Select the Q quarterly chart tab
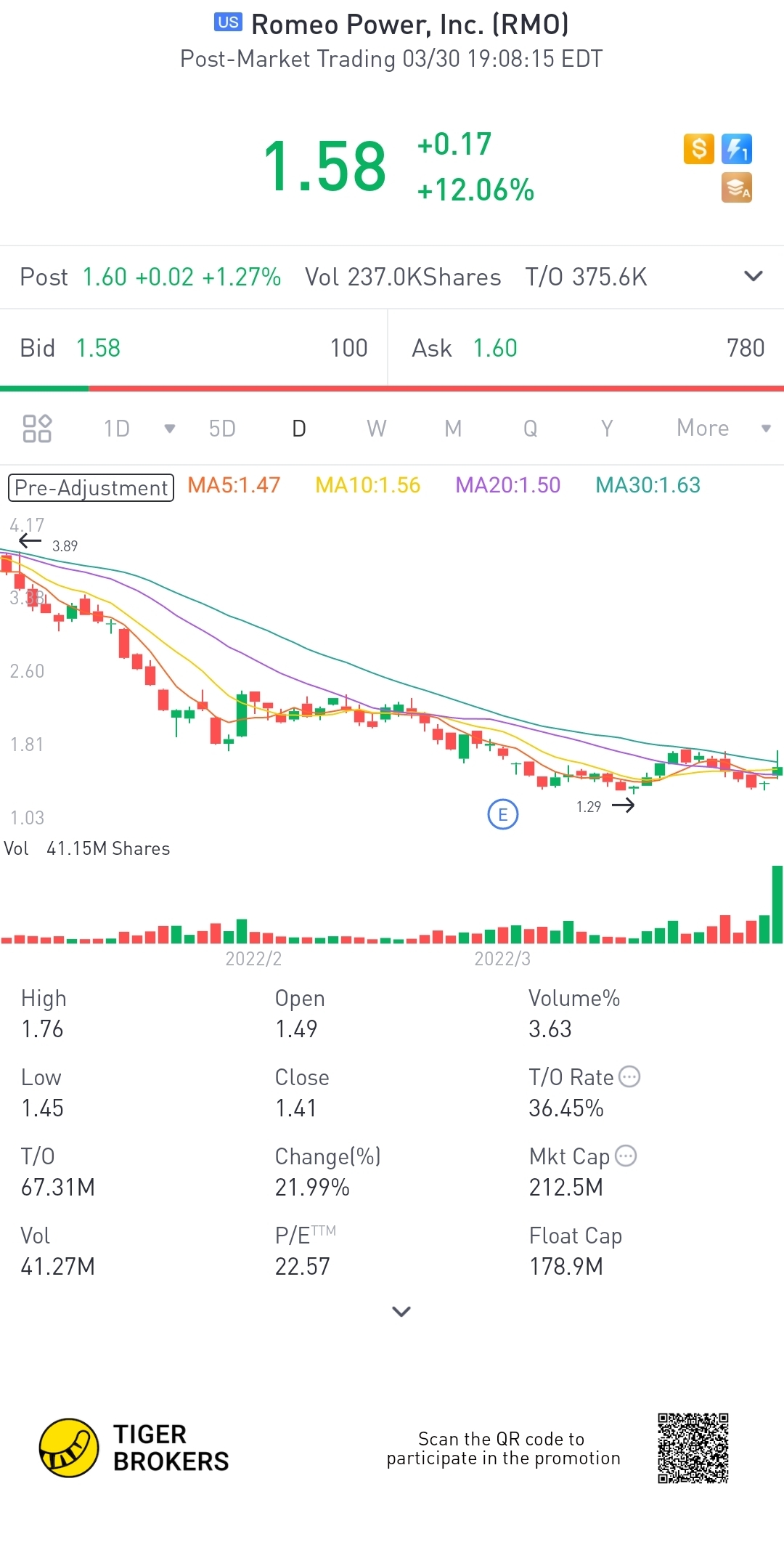 [x=531, y=429]
